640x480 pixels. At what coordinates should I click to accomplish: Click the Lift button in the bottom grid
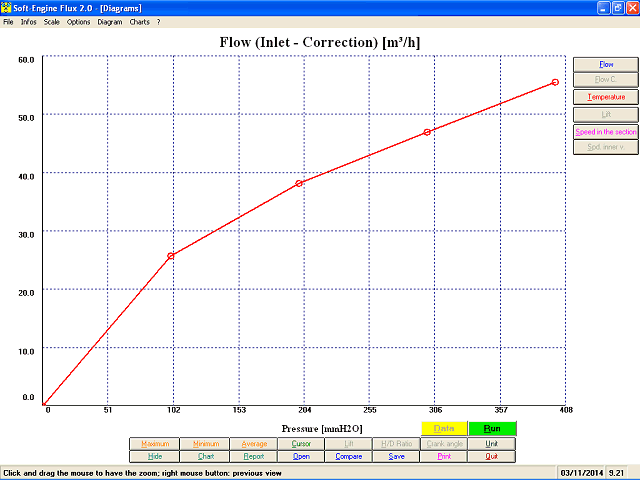(349, 444)
